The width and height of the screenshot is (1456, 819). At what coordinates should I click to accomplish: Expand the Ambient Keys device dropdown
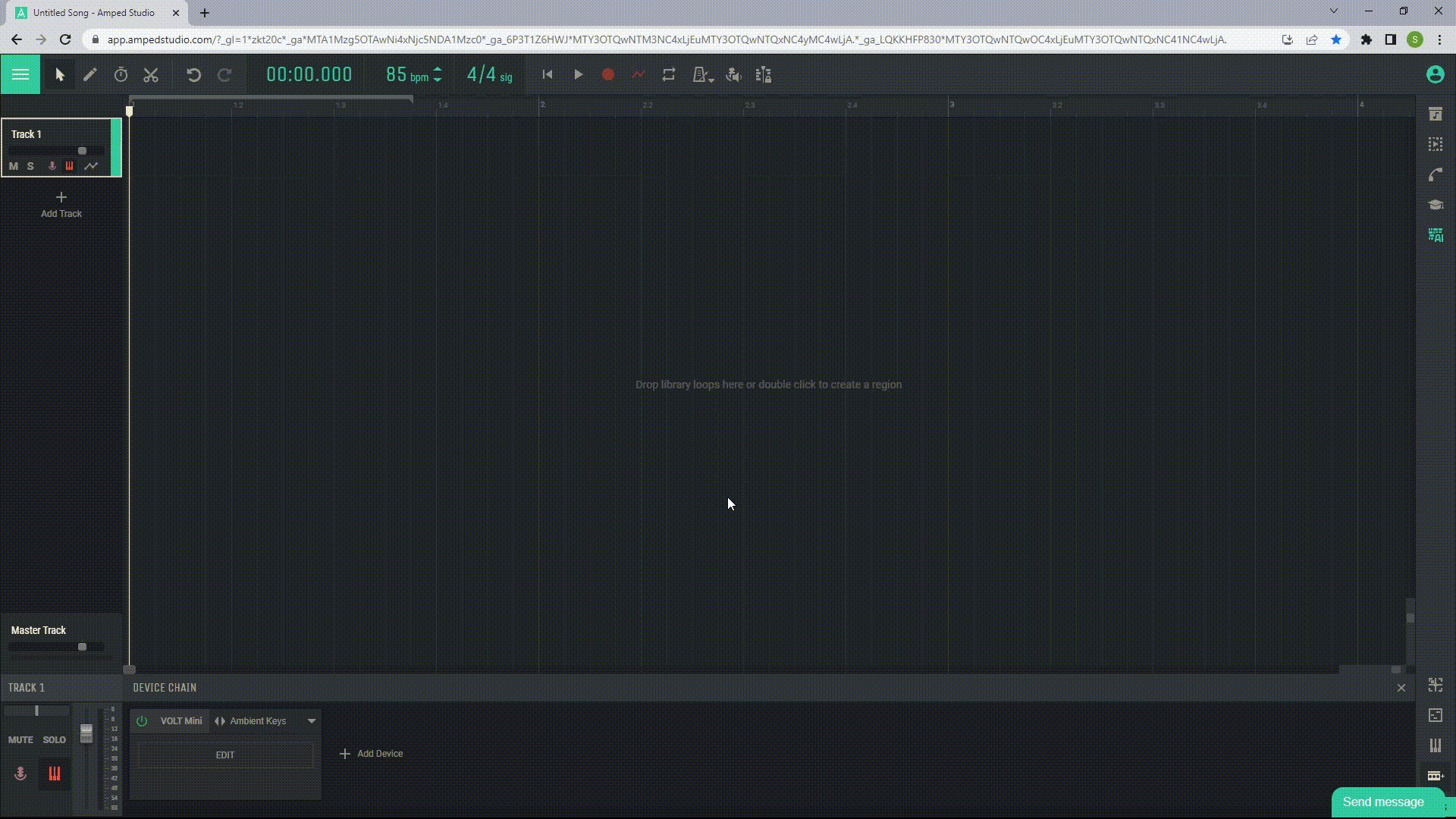pyautogui.click(x=311, y=720)
